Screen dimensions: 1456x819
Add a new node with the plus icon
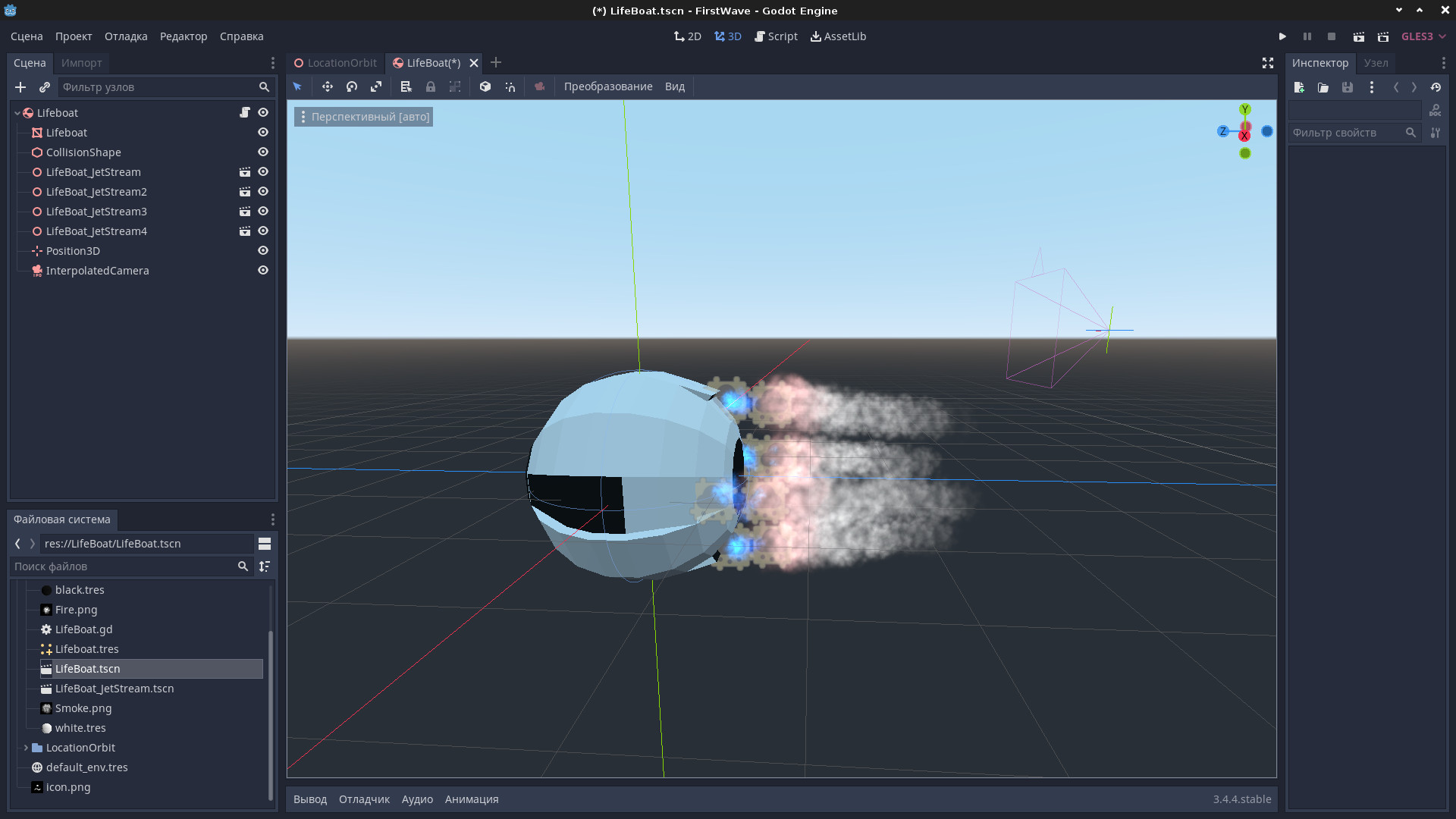[20, 87]
